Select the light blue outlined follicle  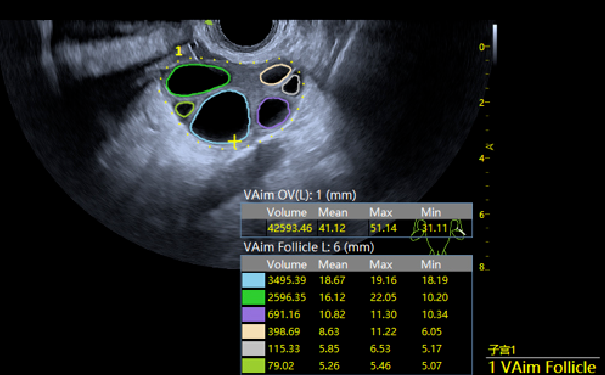pyautogui.click(x=221, y=117)
